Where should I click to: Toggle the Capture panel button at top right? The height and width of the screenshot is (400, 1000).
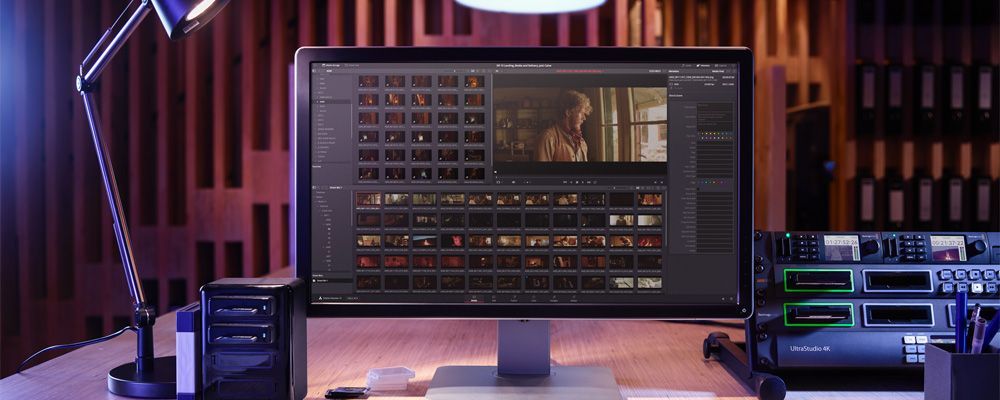(x=721, y=66)
